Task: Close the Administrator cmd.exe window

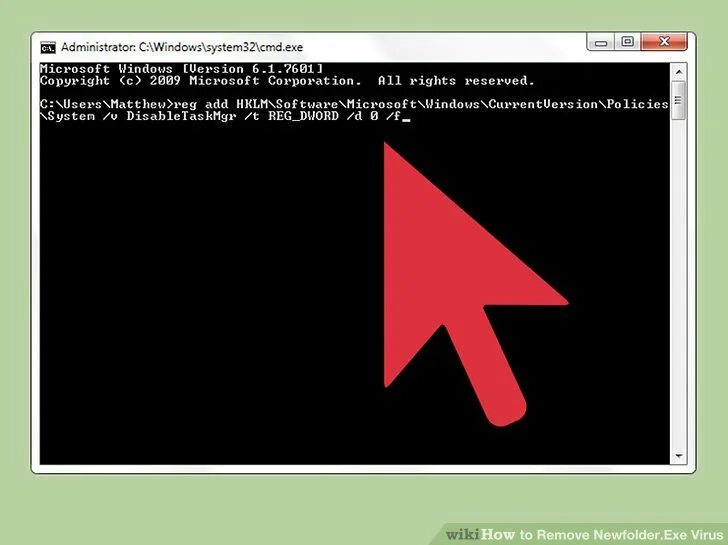Action: pyautogui.click(x=664, y=42)
